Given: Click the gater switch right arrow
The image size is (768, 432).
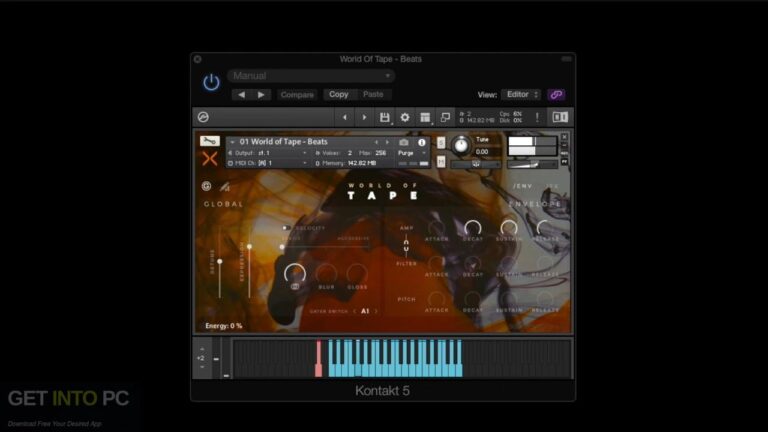Looking at the screenshot, I should (x=376, y=311).
